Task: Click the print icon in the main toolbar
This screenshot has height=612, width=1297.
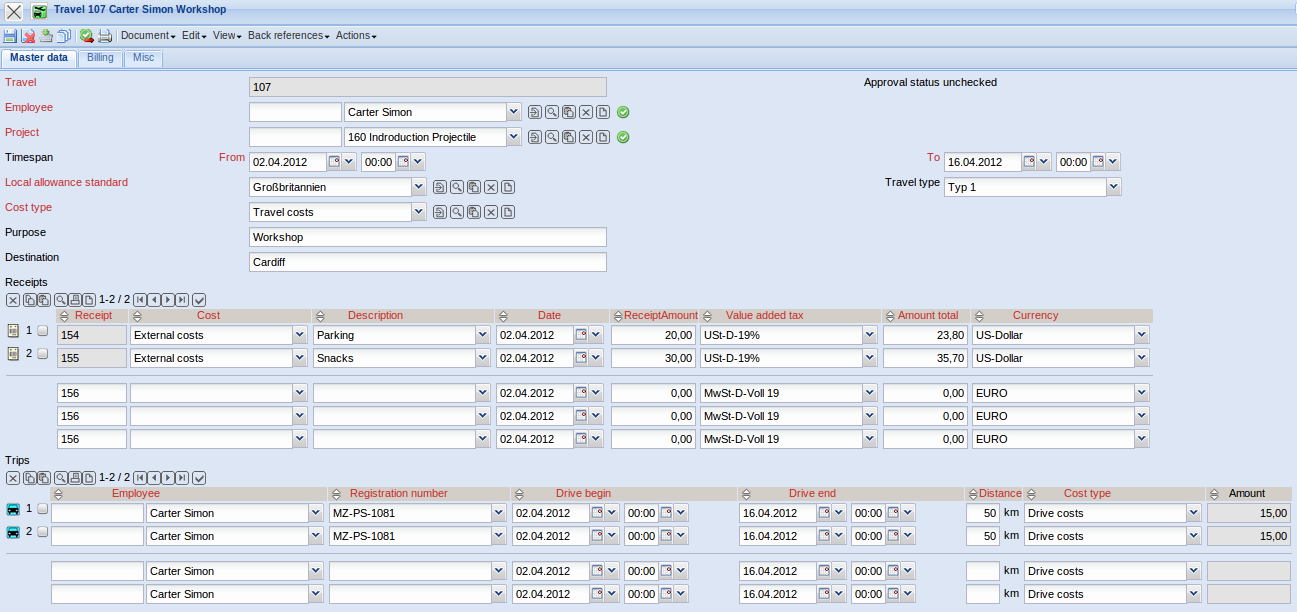Action: click(x=104, y=36)
